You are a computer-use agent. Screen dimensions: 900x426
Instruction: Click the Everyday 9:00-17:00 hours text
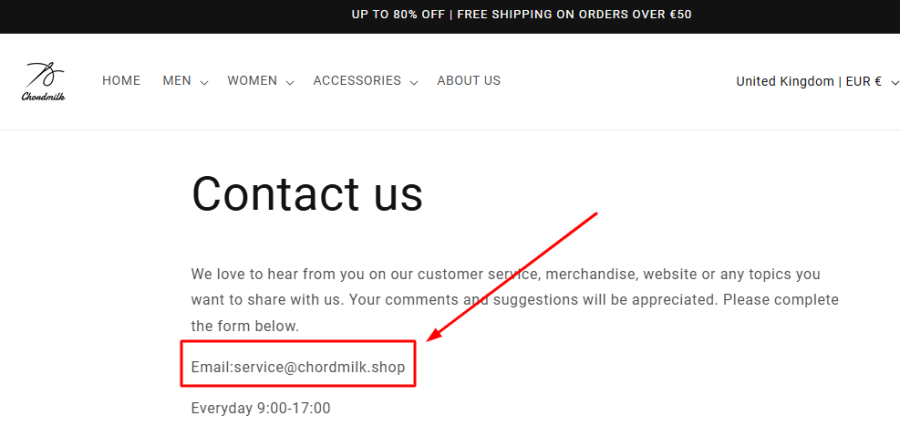261,408
